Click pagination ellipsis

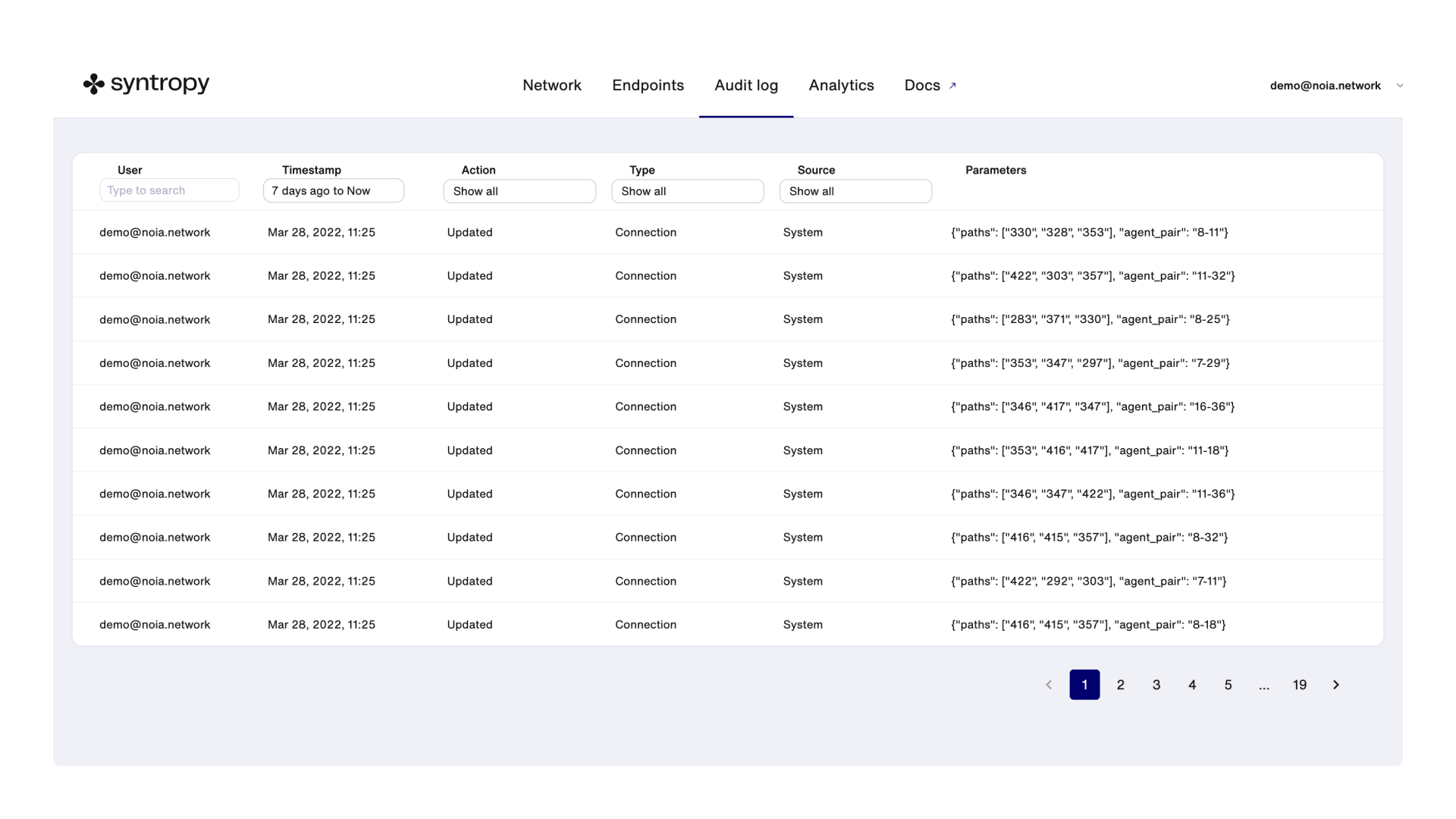click(1263, 685)
